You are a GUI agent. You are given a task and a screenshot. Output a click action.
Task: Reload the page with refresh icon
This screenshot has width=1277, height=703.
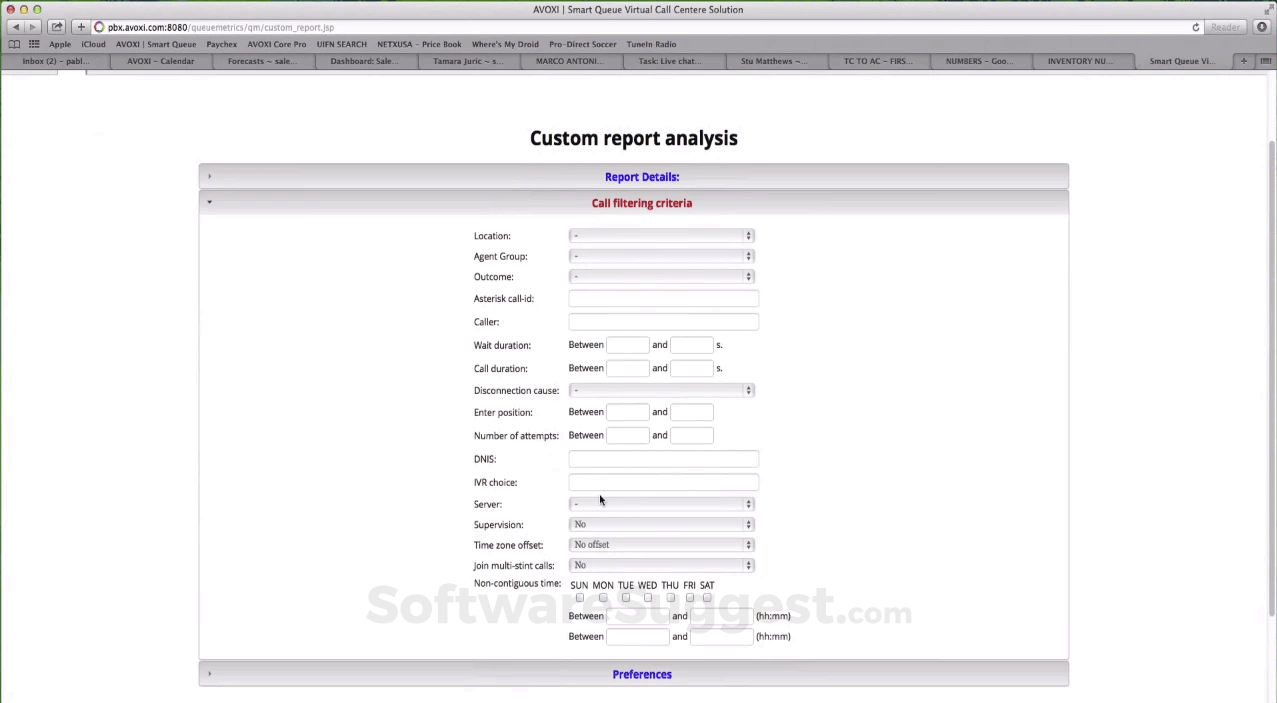tap(1195, 27)
